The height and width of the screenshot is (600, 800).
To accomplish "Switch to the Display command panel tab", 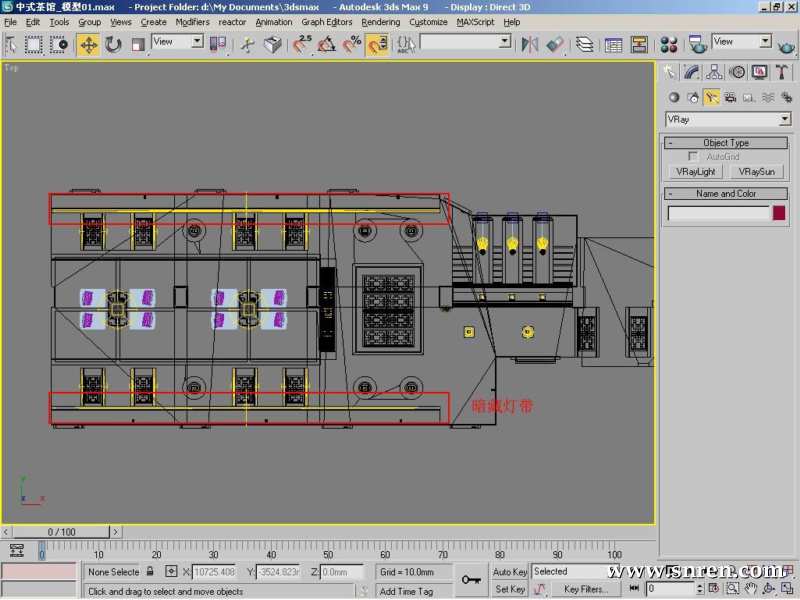I will coord(759,72).
